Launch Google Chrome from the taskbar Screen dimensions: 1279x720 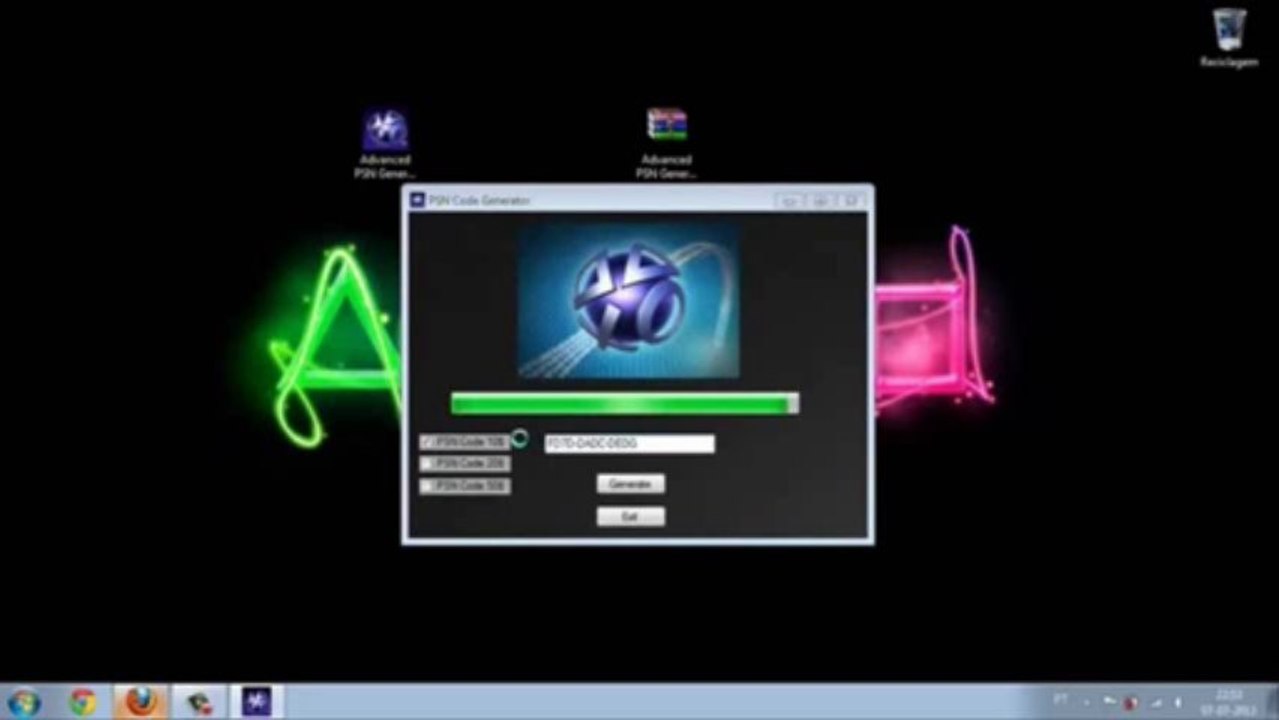[x=83, y=702]
